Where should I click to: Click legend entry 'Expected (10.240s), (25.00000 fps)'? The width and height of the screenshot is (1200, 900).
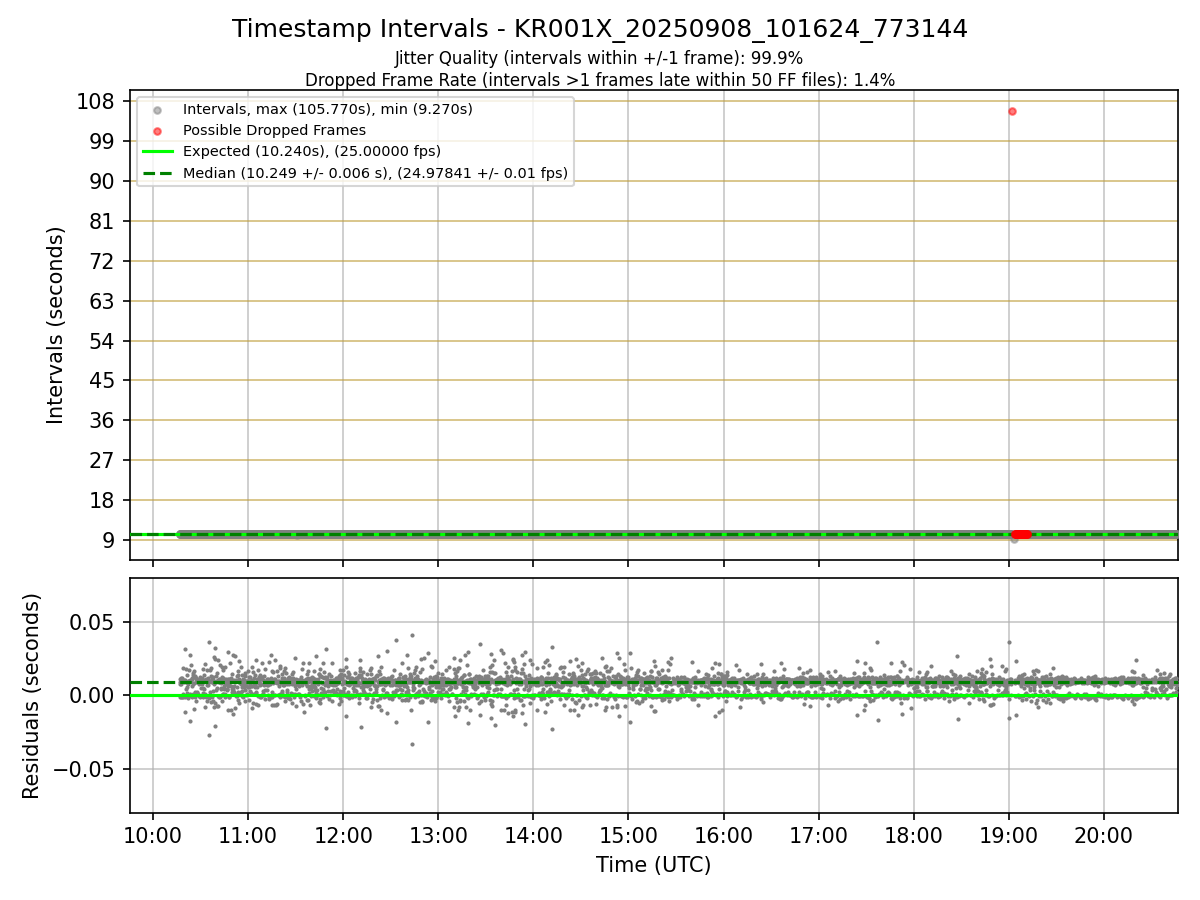312,151
